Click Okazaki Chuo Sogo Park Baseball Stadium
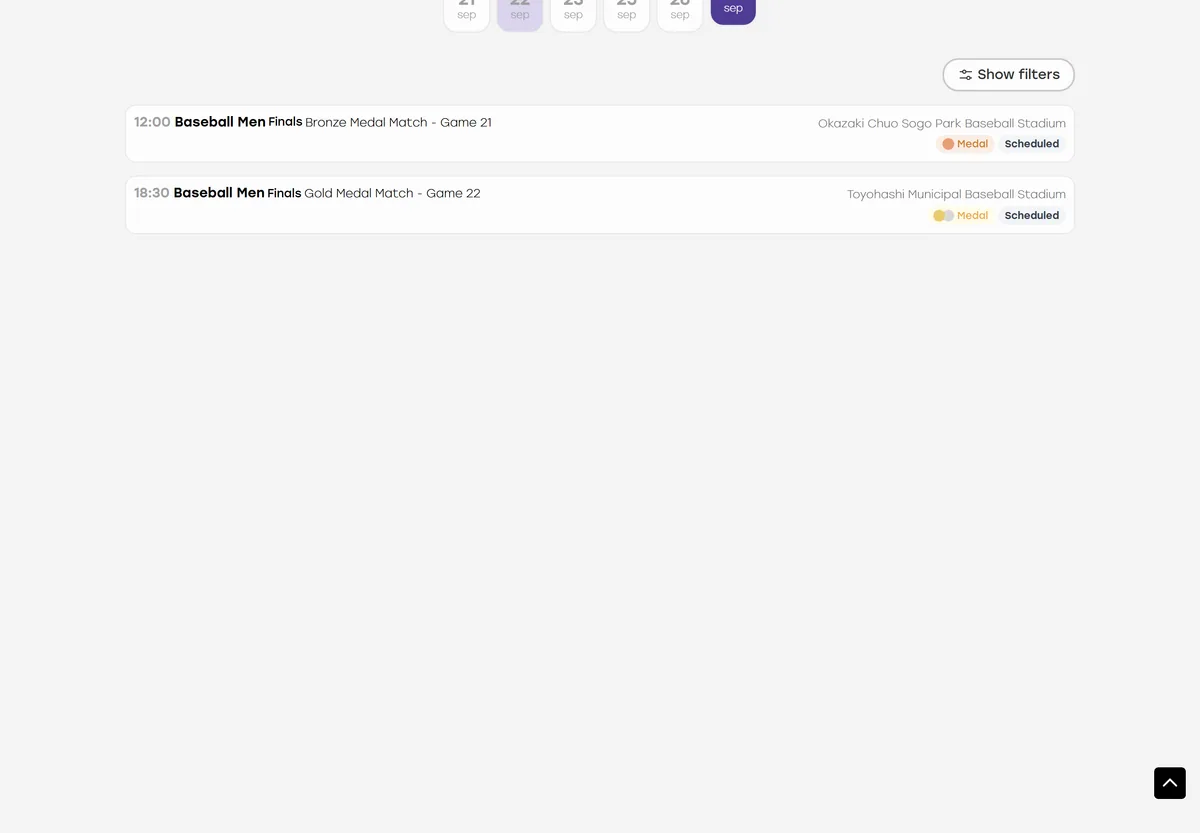The image size is (1200, 833). coord(942,124)
